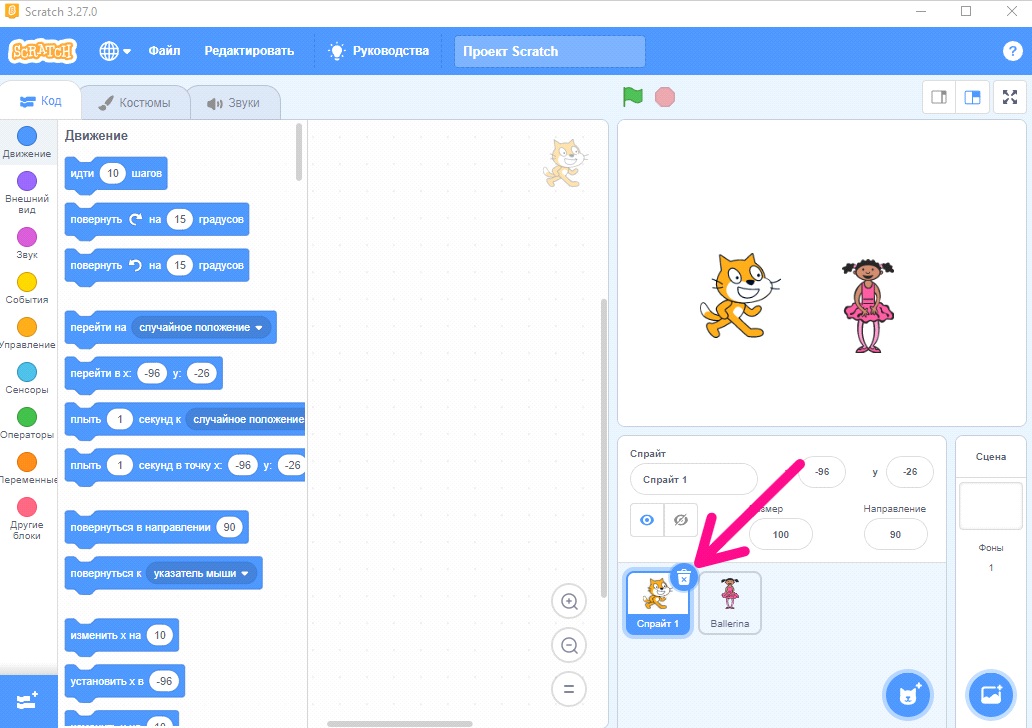Click 90 value in повернуться в направлении block
The height and width of the screenshot is (728, 1032).
[229, 527]
